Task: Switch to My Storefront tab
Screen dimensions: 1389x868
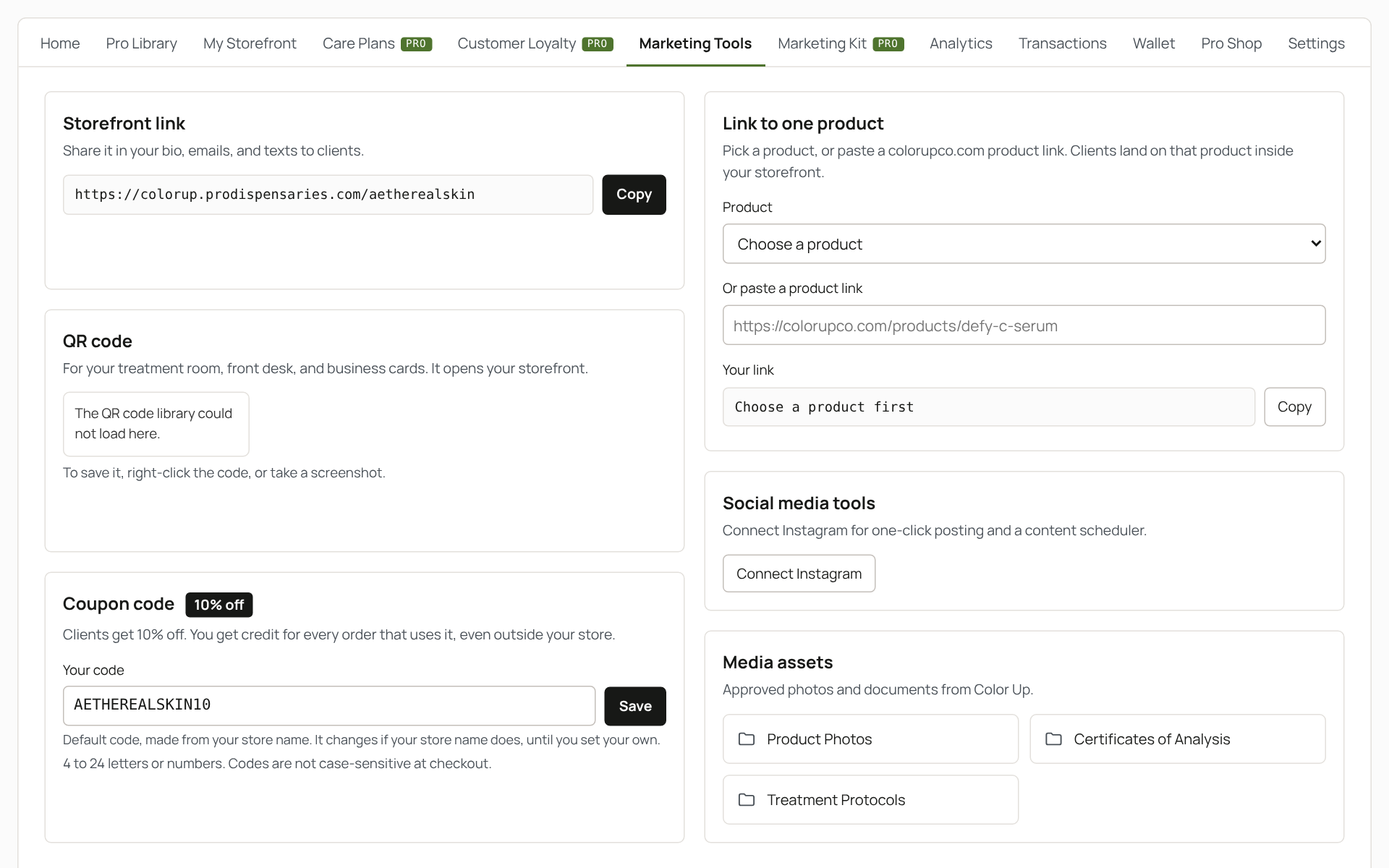Action: coord(250,43)
